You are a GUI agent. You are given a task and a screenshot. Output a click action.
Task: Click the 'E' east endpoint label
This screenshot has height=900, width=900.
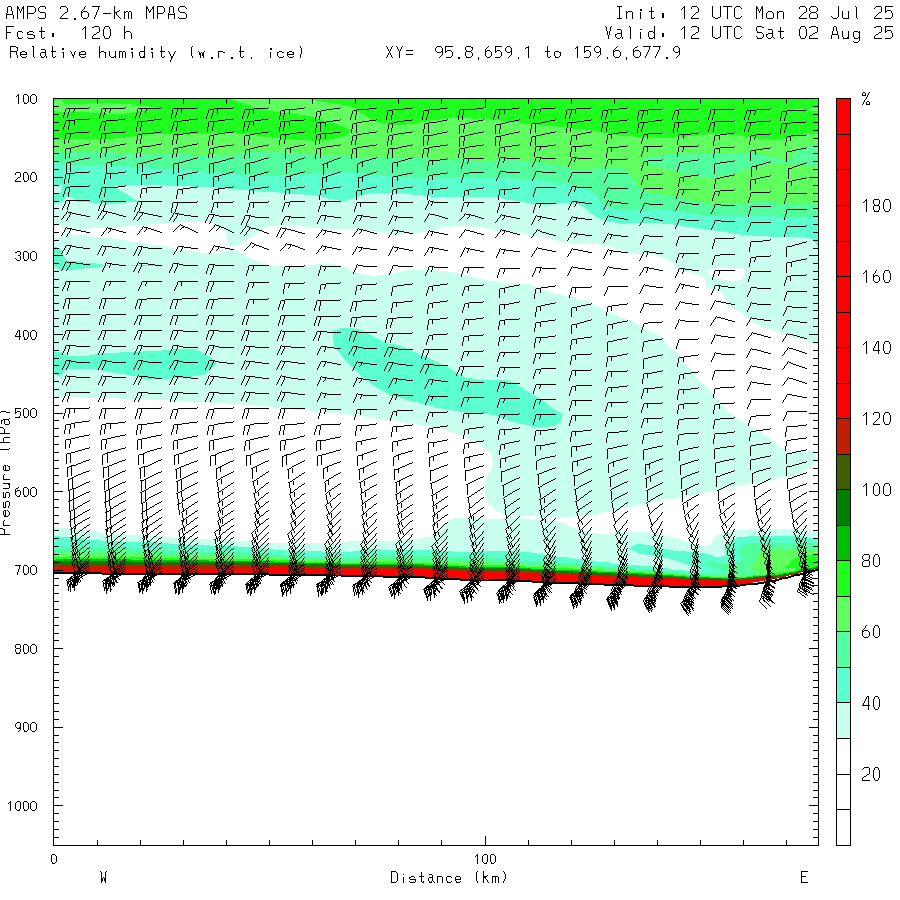(804, 878)
